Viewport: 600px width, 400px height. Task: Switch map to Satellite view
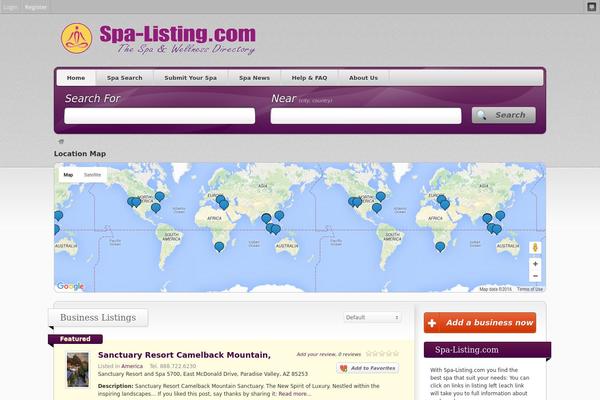[92, 175]
